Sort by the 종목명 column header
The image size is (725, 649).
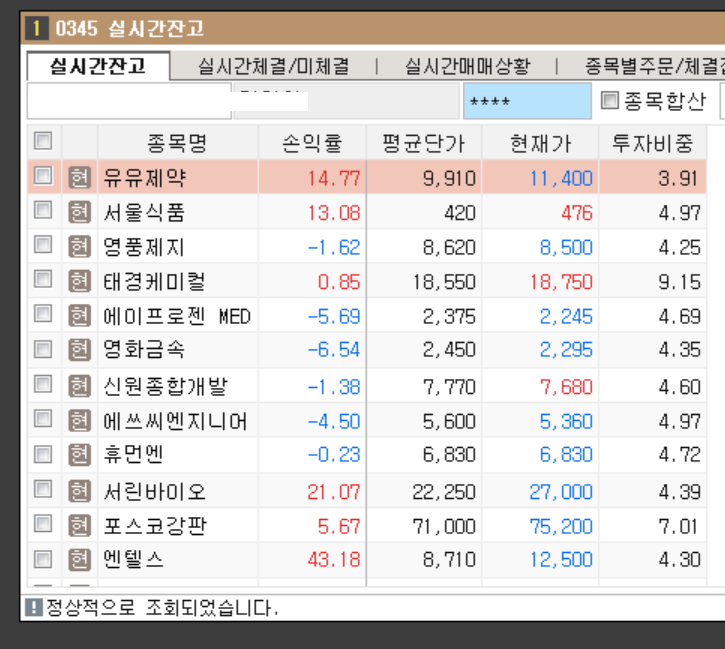[x=178, y=142]
